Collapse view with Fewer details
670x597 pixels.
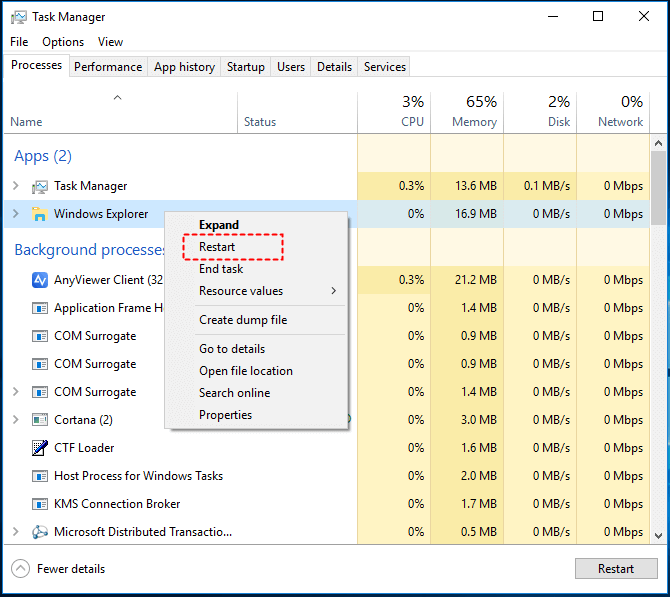[x=58, y=569]
